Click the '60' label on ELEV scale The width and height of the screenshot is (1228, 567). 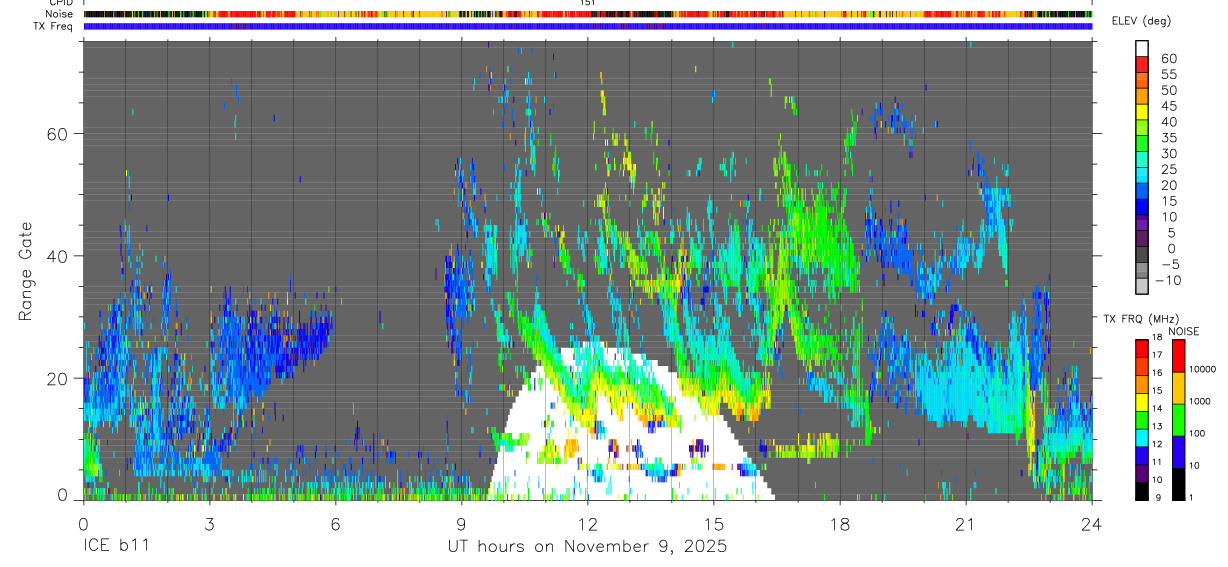pos(1169,58)
